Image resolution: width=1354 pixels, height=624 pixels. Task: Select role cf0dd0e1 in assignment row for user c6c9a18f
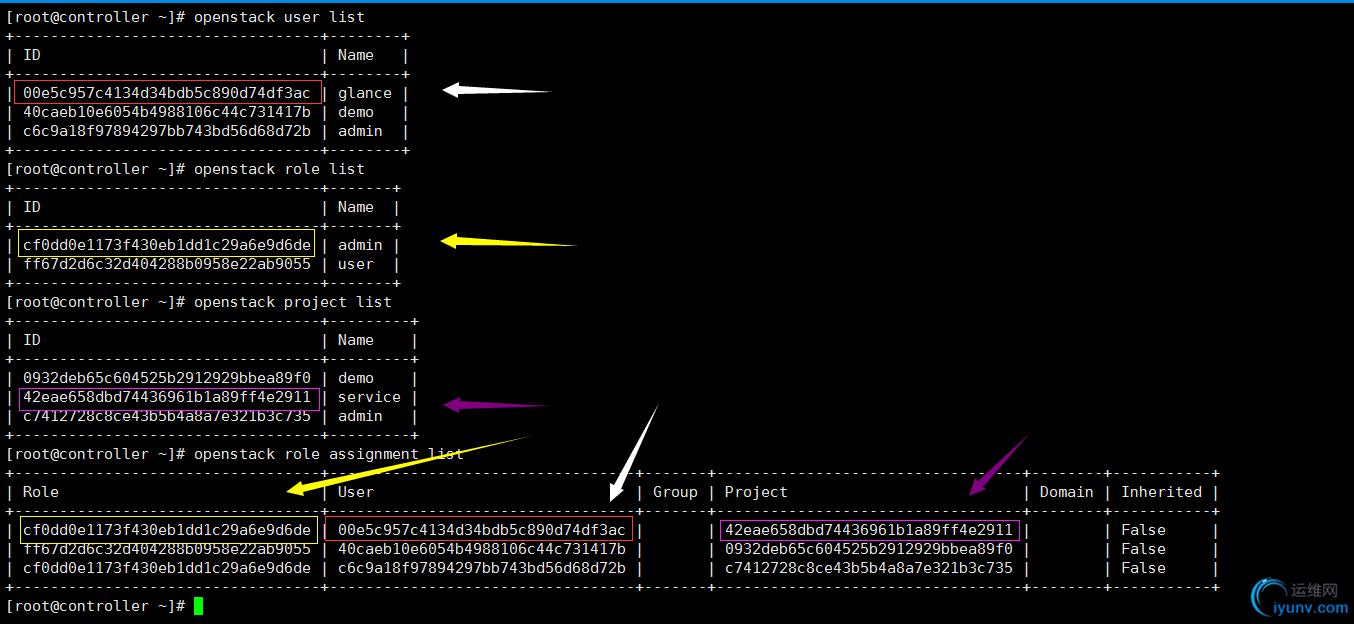pos(167,568)
